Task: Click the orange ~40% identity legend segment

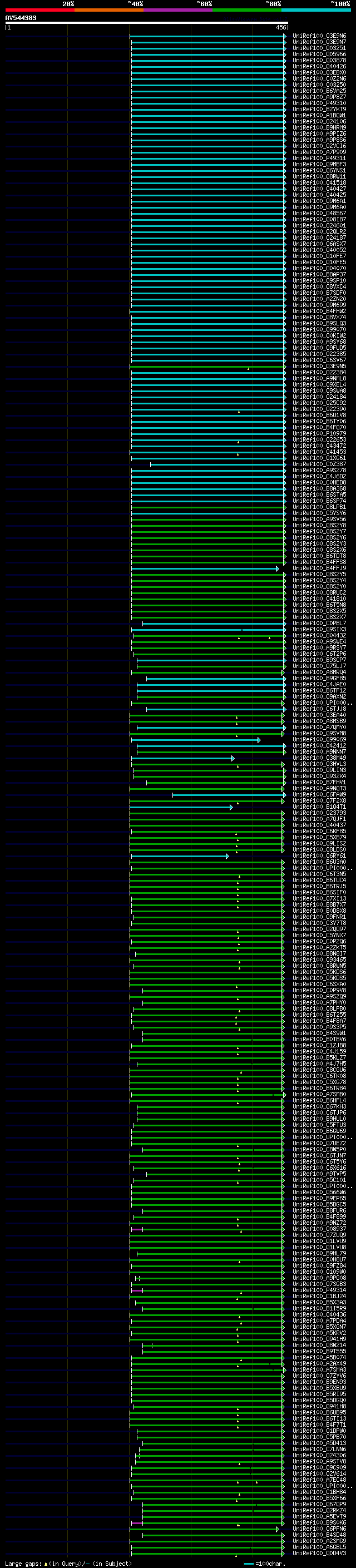Action: click(x=109, y=10)
